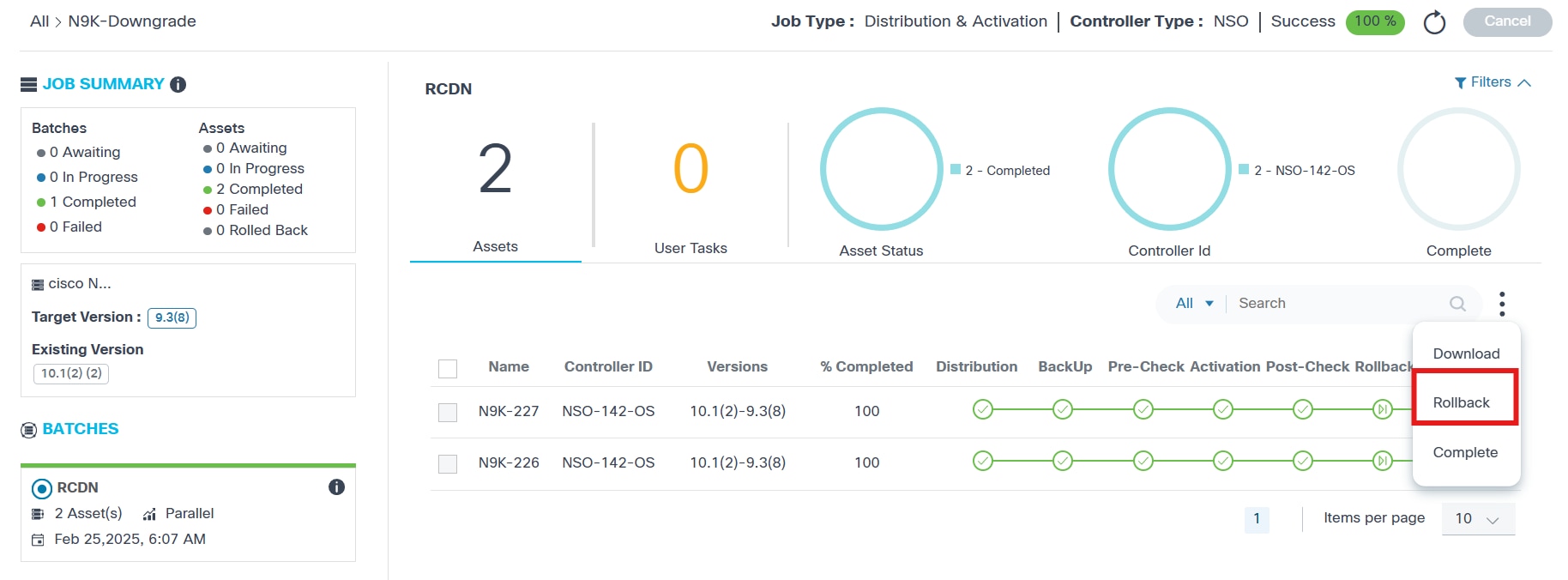Screen dimensions: 1568x580
Task: Click N9K-226 distribution checkmark icon
Action: (983, 462)
